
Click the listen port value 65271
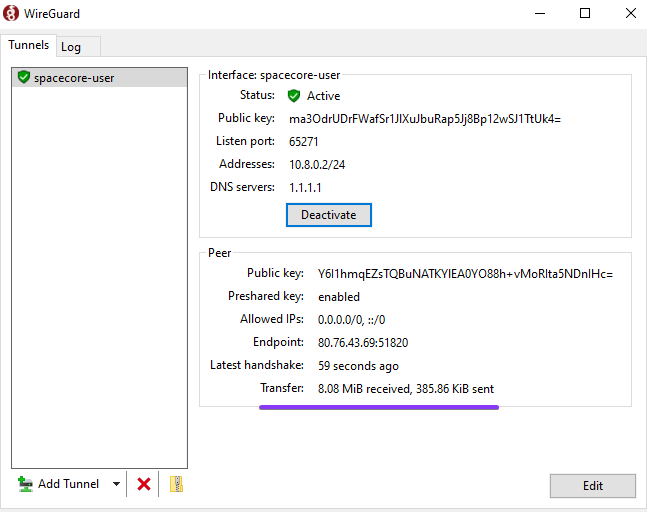coord(304,142)
